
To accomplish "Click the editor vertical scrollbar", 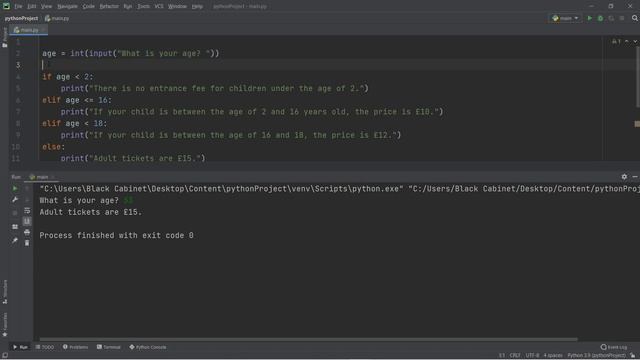I will click(638, 77).
